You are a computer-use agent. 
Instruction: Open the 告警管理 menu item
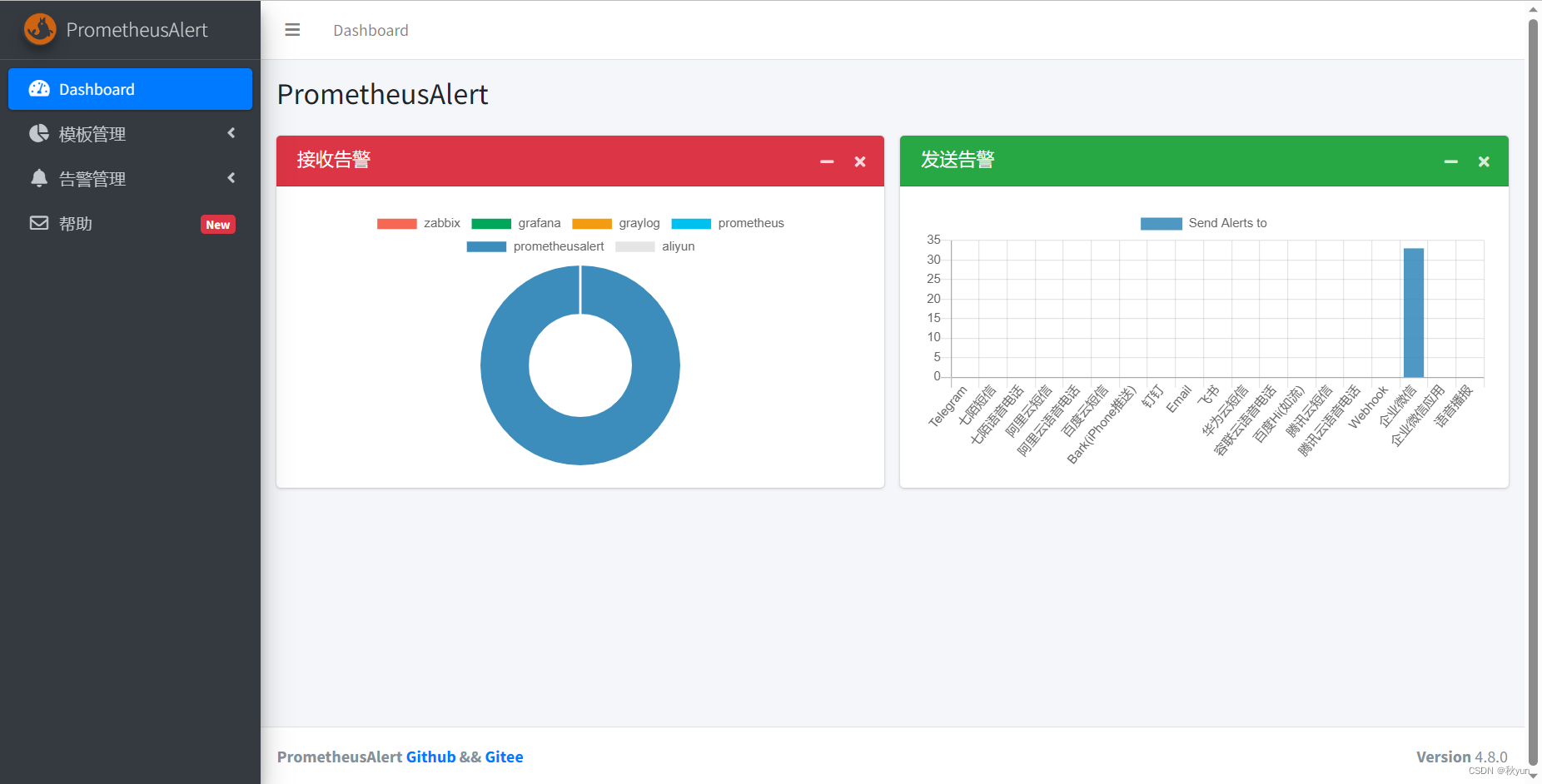click(130, 179)
